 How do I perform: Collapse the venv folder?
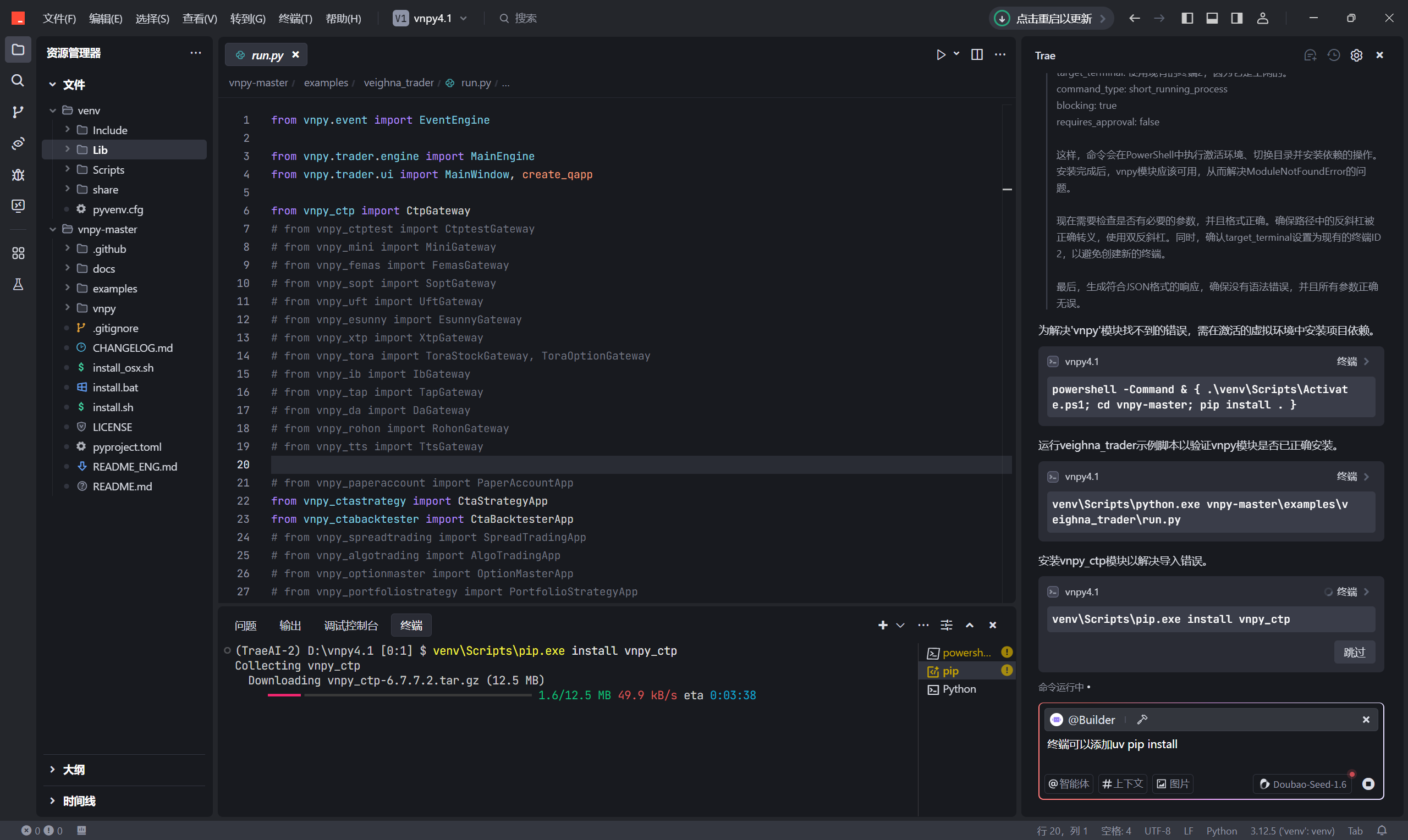point(53,110)
